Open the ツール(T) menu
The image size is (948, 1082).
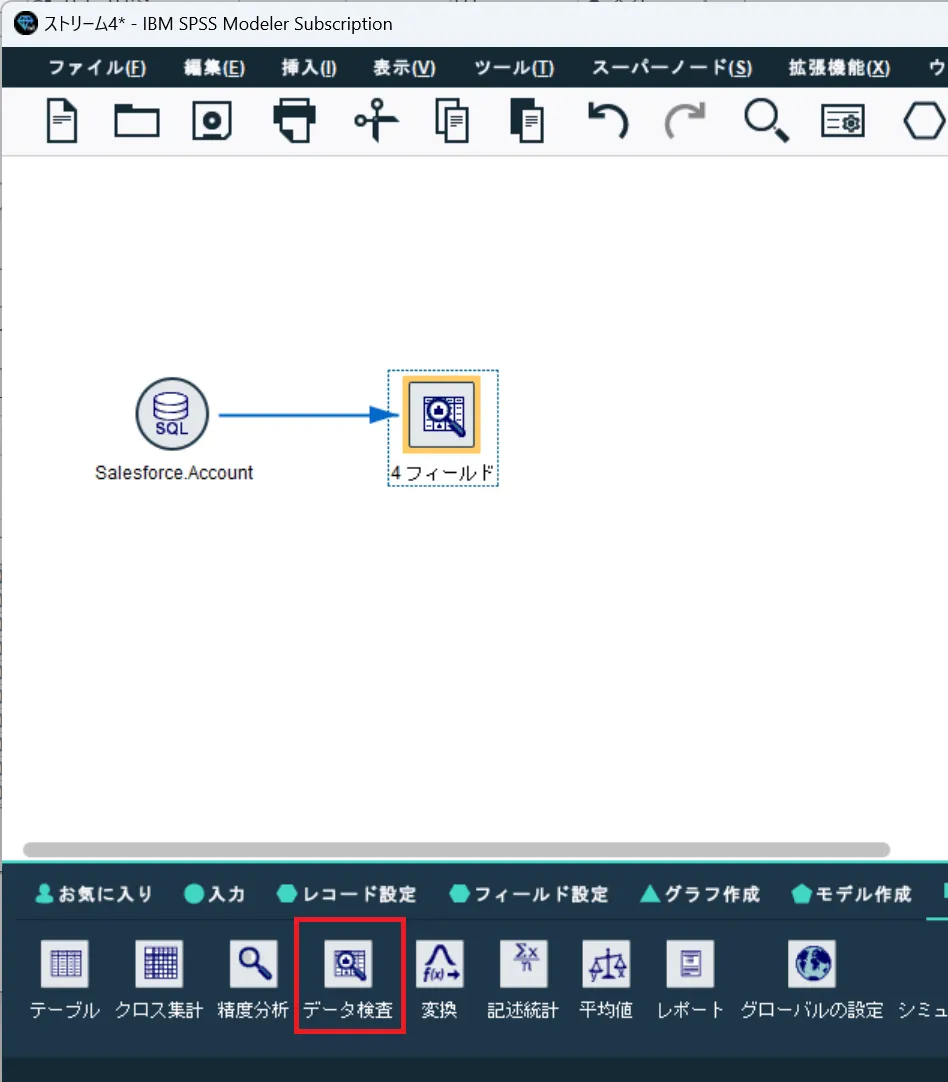pos(514,68)
